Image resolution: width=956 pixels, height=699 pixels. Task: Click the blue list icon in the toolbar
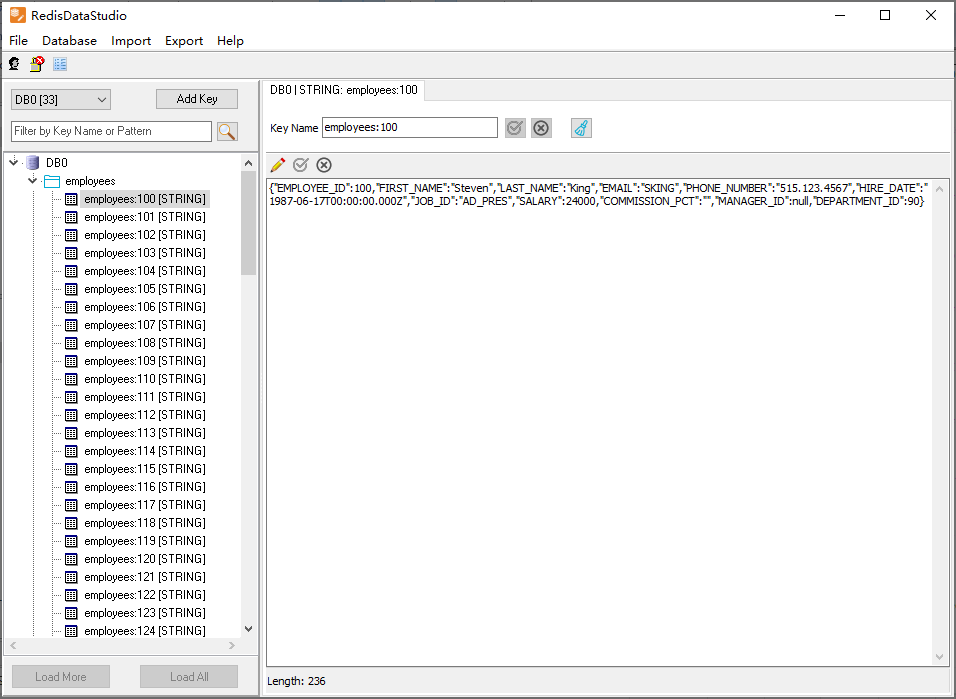60,64
